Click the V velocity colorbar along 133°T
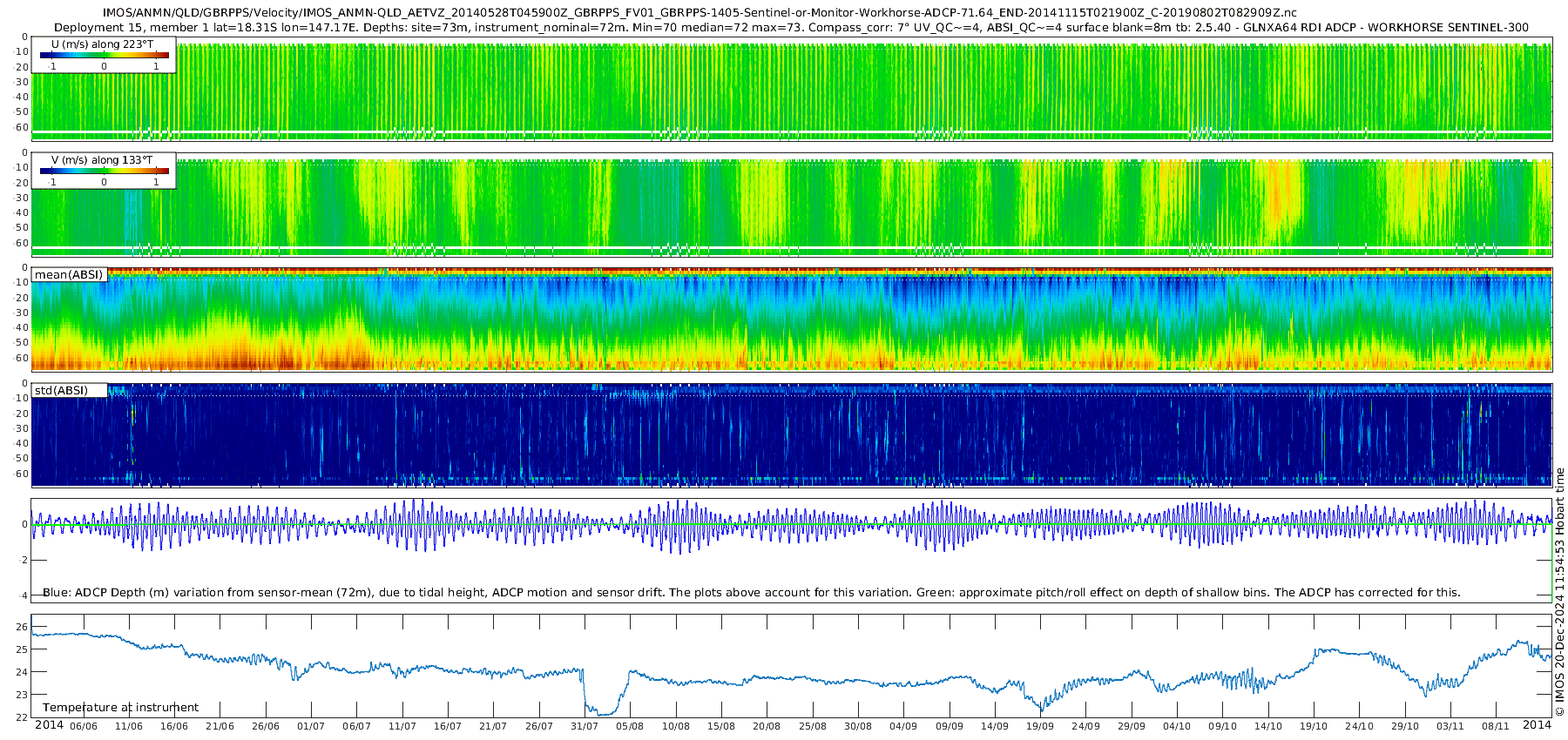1568x740 pixels. coord(104,171)
